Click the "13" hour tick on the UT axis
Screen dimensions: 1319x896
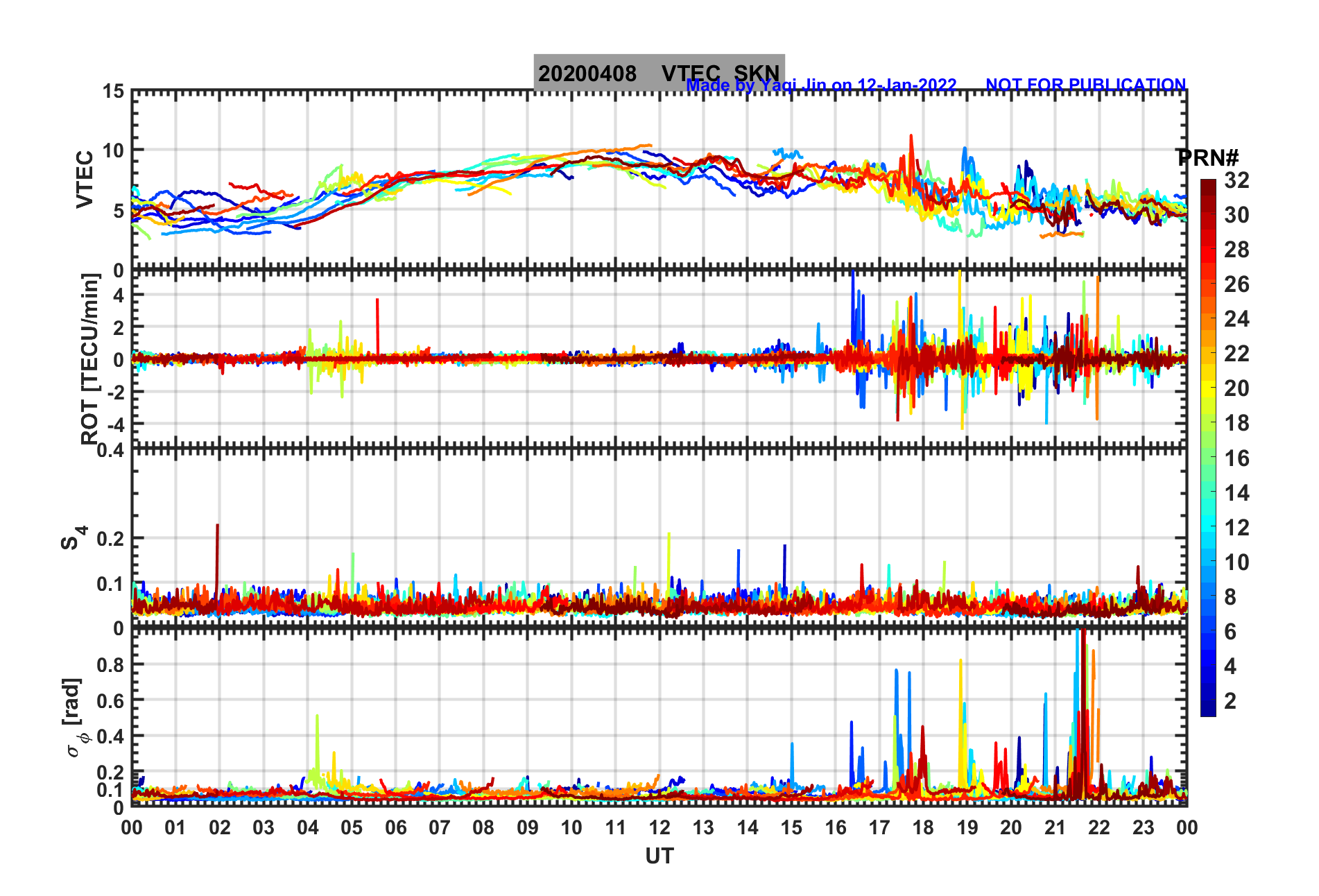703,827
